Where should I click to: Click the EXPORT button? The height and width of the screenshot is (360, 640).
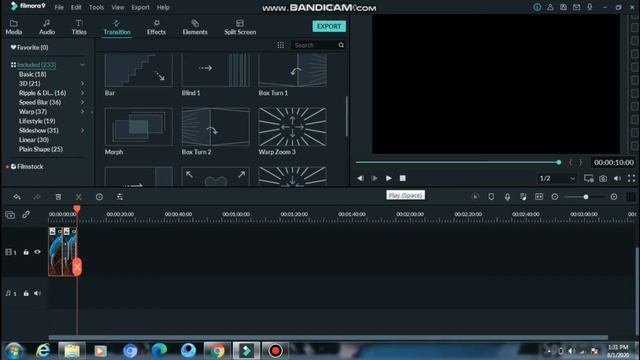329,26
